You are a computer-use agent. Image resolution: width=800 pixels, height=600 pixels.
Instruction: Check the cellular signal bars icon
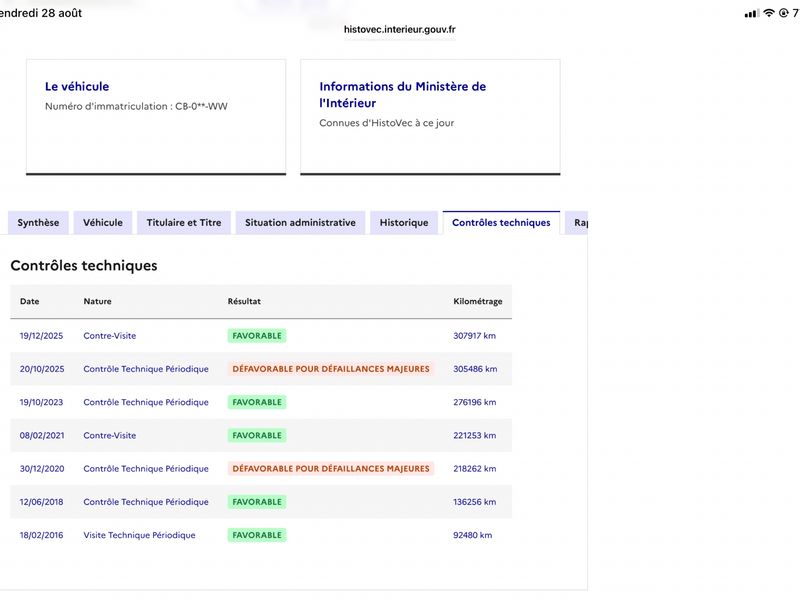752,14
